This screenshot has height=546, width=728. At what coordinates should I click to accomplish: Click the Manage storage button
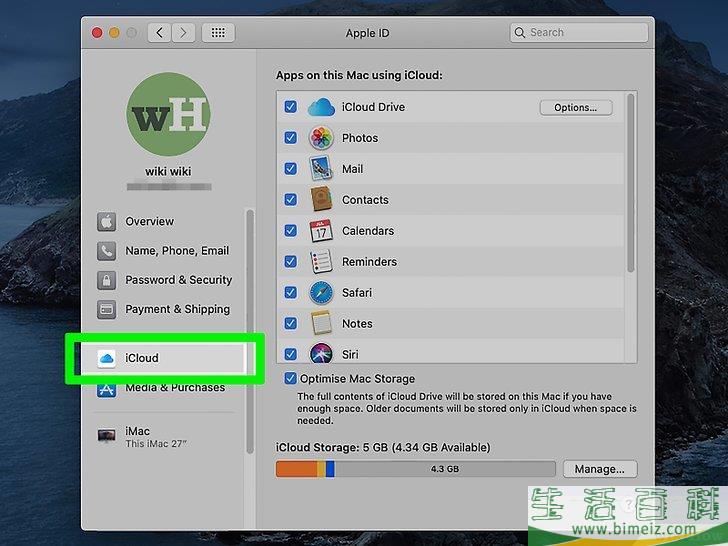pos(600,469)
